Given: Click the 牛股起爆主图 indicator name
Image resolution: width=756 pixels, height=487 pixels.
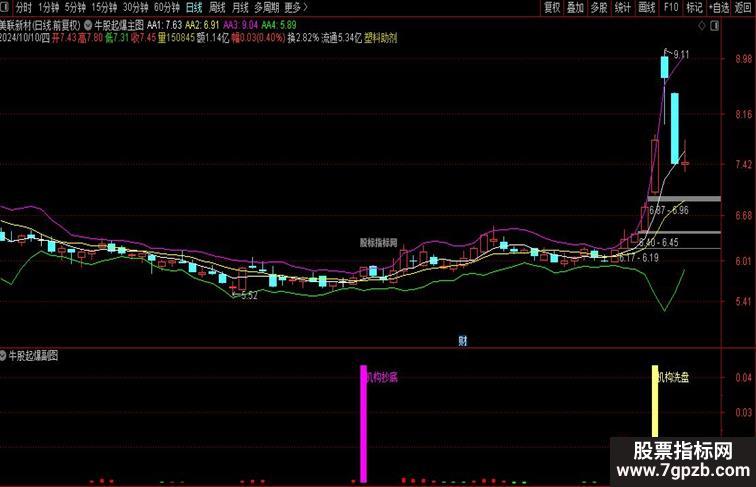Looking at the screenshot, I should click(x=119, y=25).
